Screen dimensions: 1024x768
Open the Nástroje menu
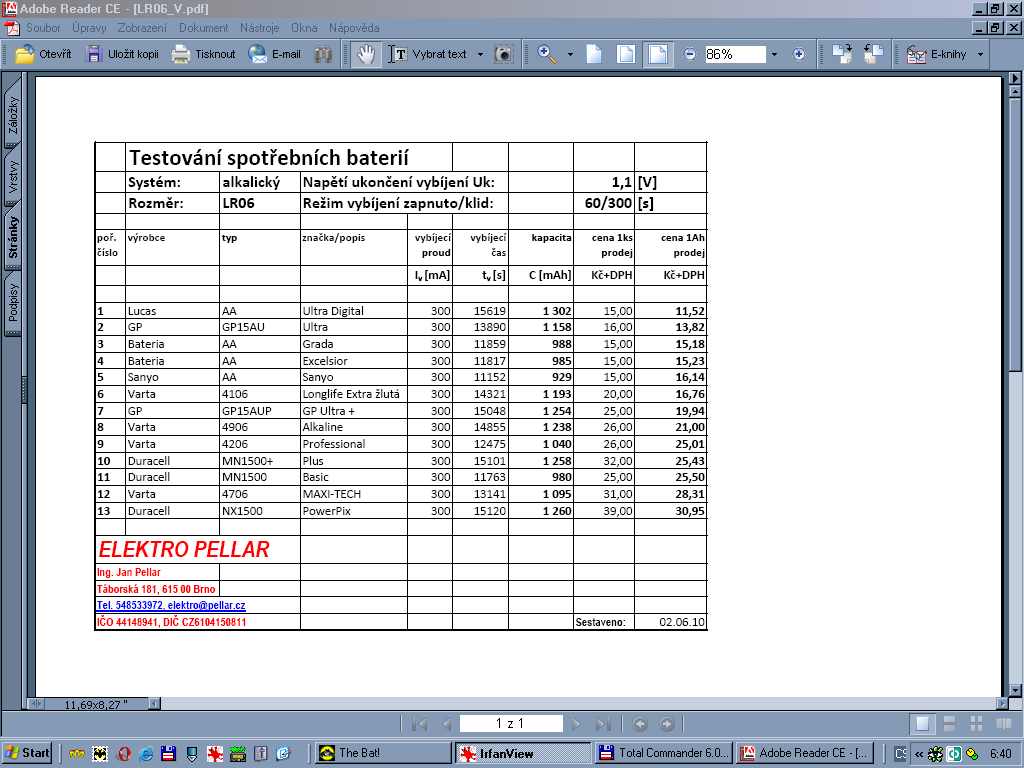click(x=259, y=28)
